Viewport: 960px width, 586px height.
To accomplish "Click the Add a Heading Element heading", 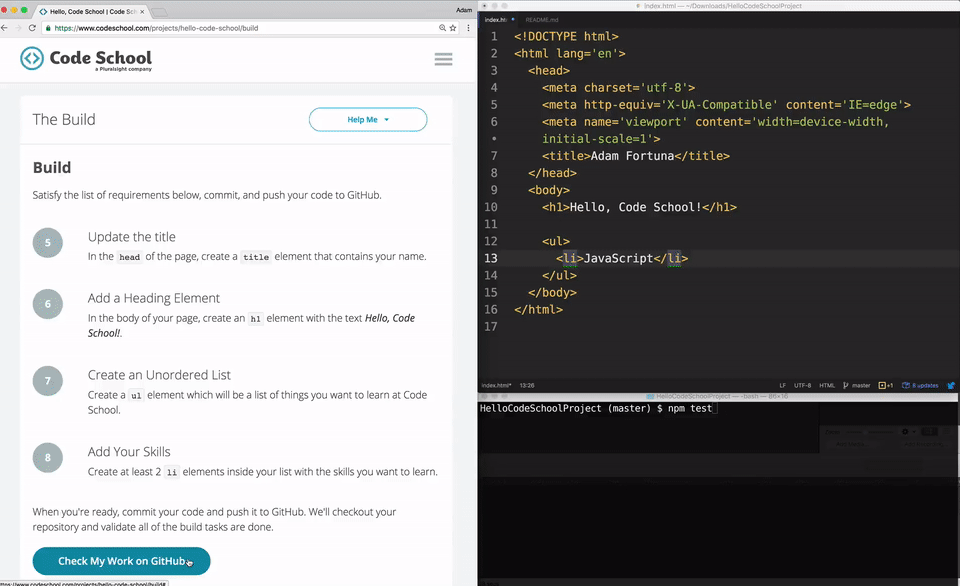I will [x=154, y=298].
